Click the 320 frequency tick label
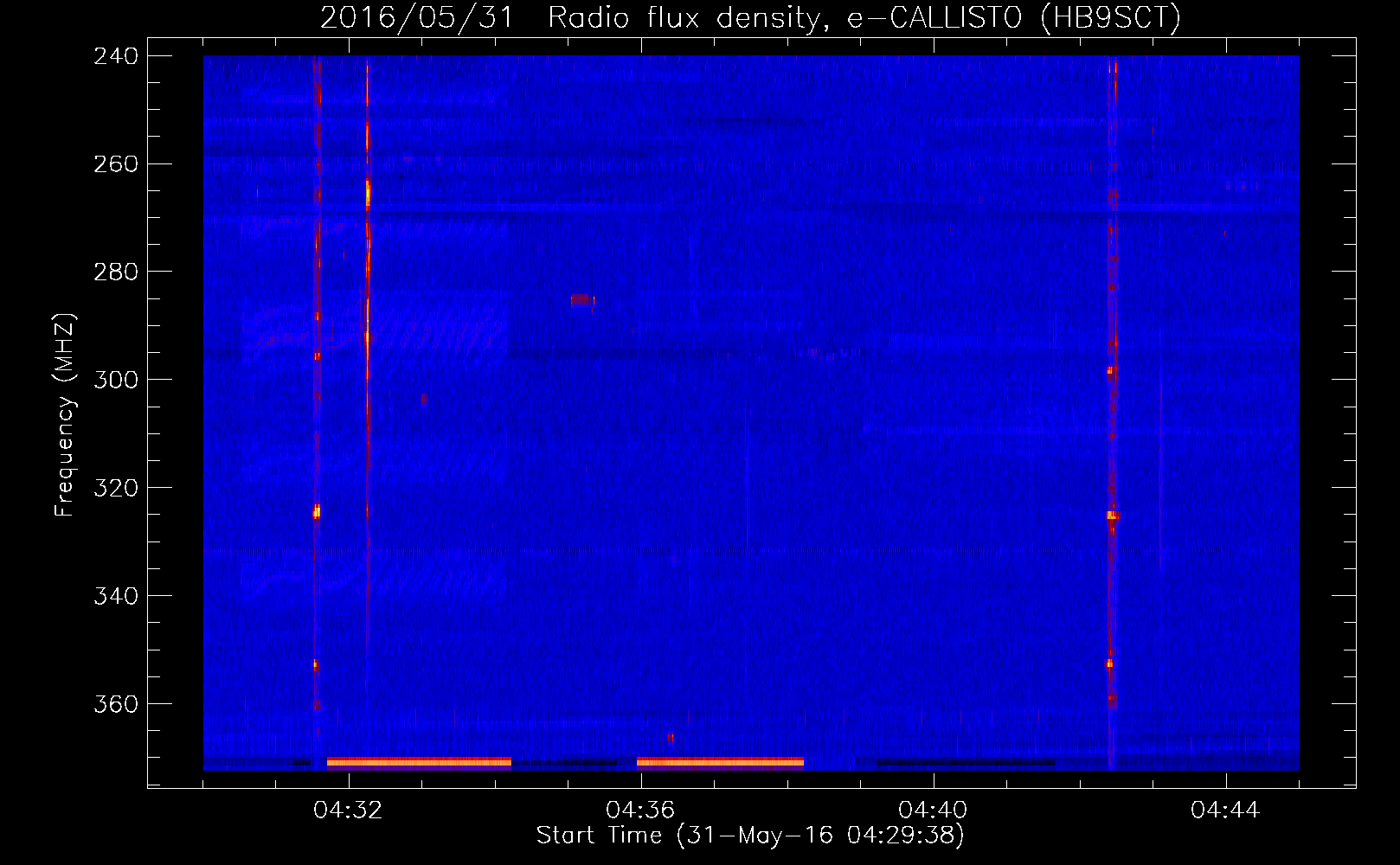 [116, 489]
